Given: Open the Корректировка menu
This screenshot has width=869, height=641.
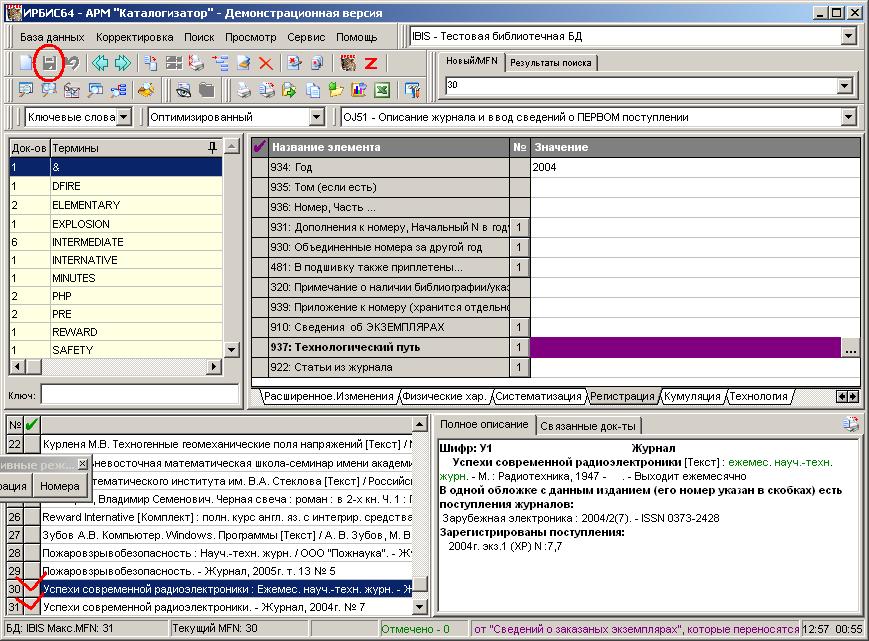Looking at the screenshot, I should (x=135, y=37).
